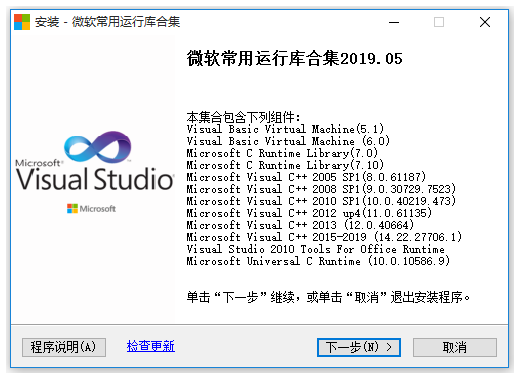
Task: Click Microsoft C Runtime Library(7.10) line
Action: (285, 165)
